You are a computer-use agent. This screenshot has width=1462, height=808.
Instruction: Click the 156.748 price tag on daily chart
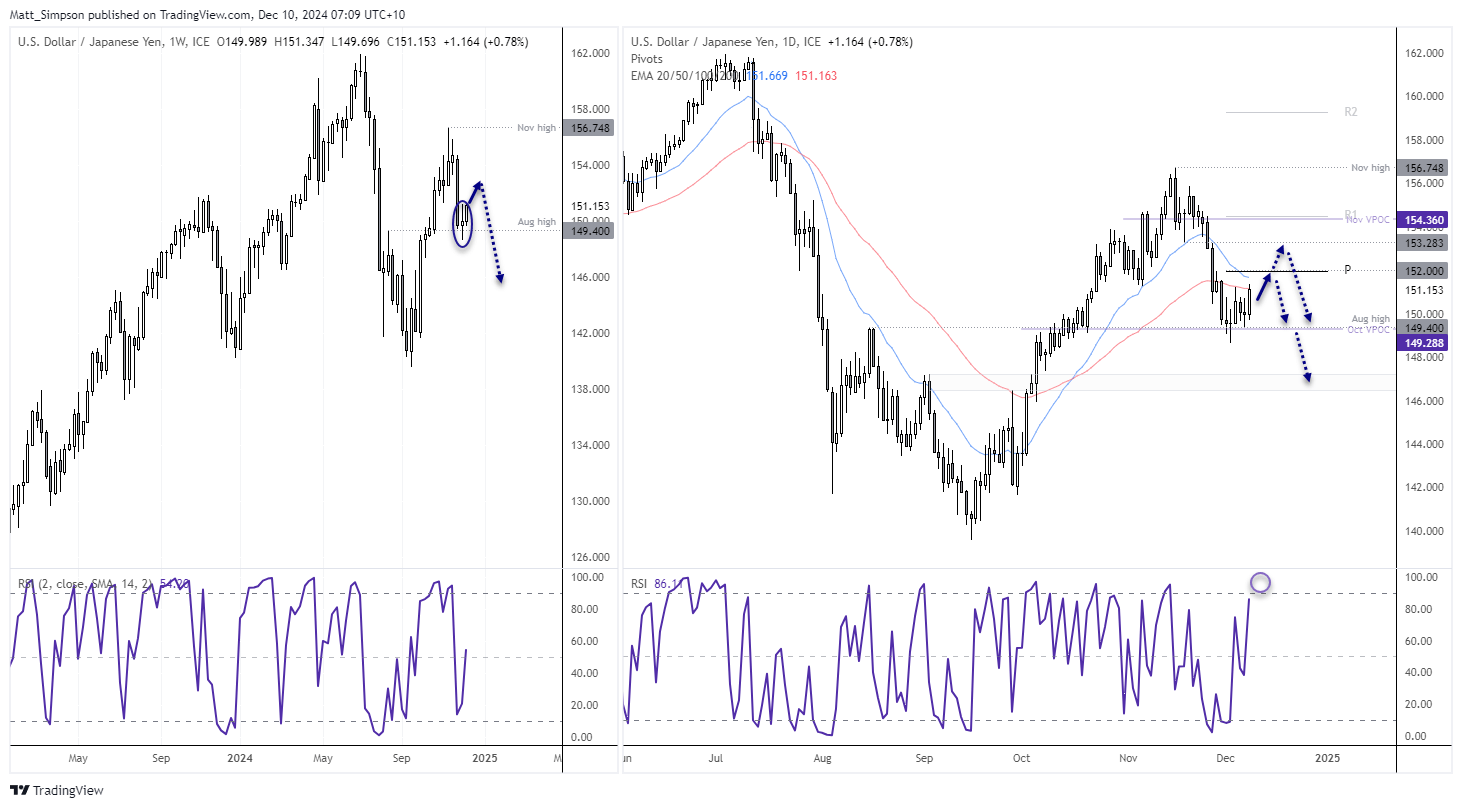click(1424, 168)
